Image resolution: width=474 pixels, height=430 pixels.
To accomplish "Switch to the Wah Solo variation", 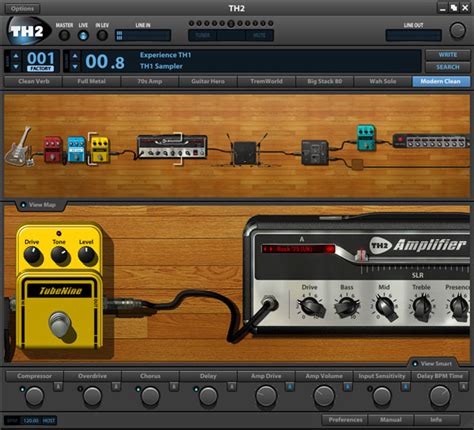I will click(383, 81).
